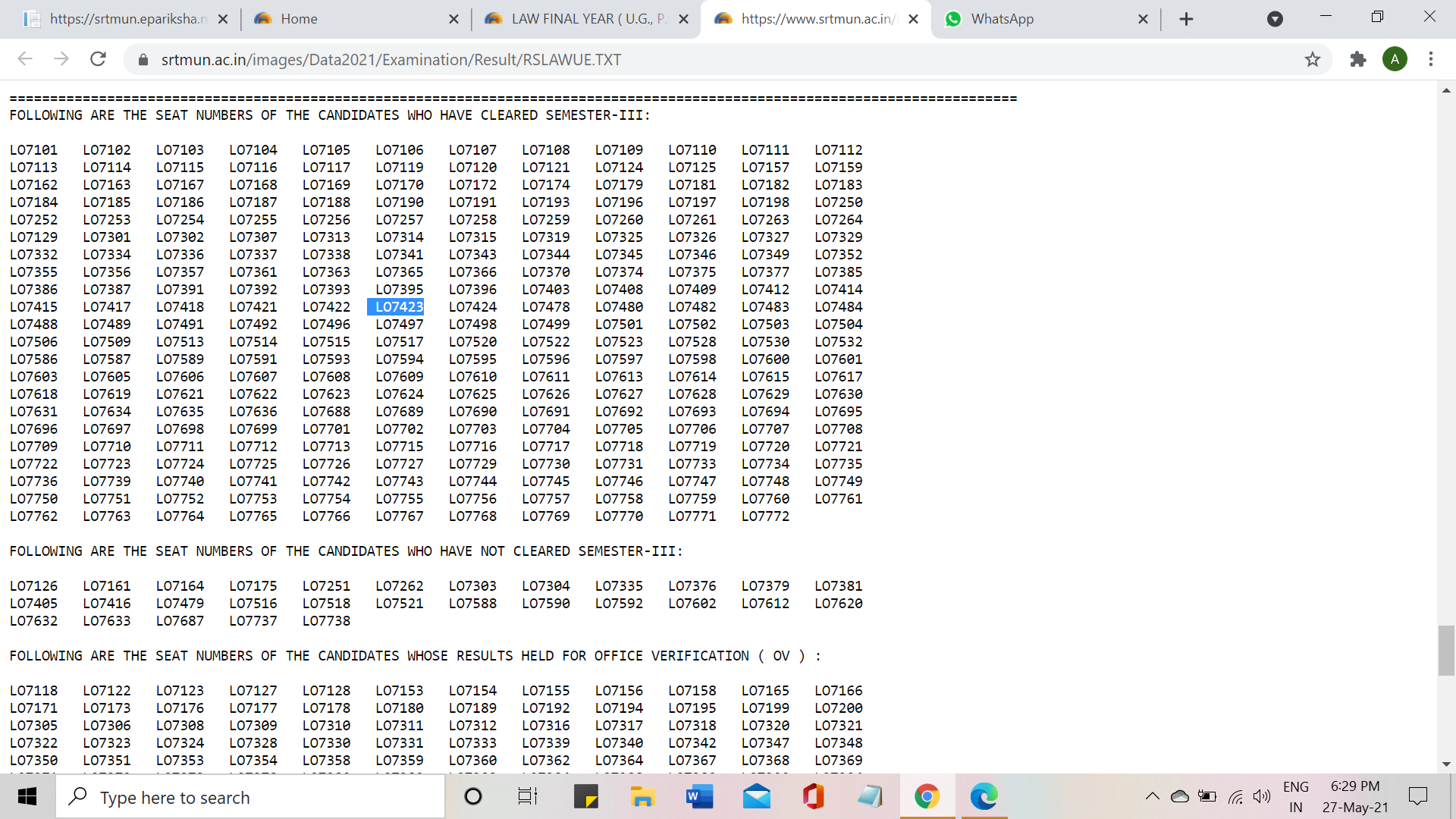Open Chrome three-dot menu
This screenshot has width=1456, height=819.
coord(1431,59)
